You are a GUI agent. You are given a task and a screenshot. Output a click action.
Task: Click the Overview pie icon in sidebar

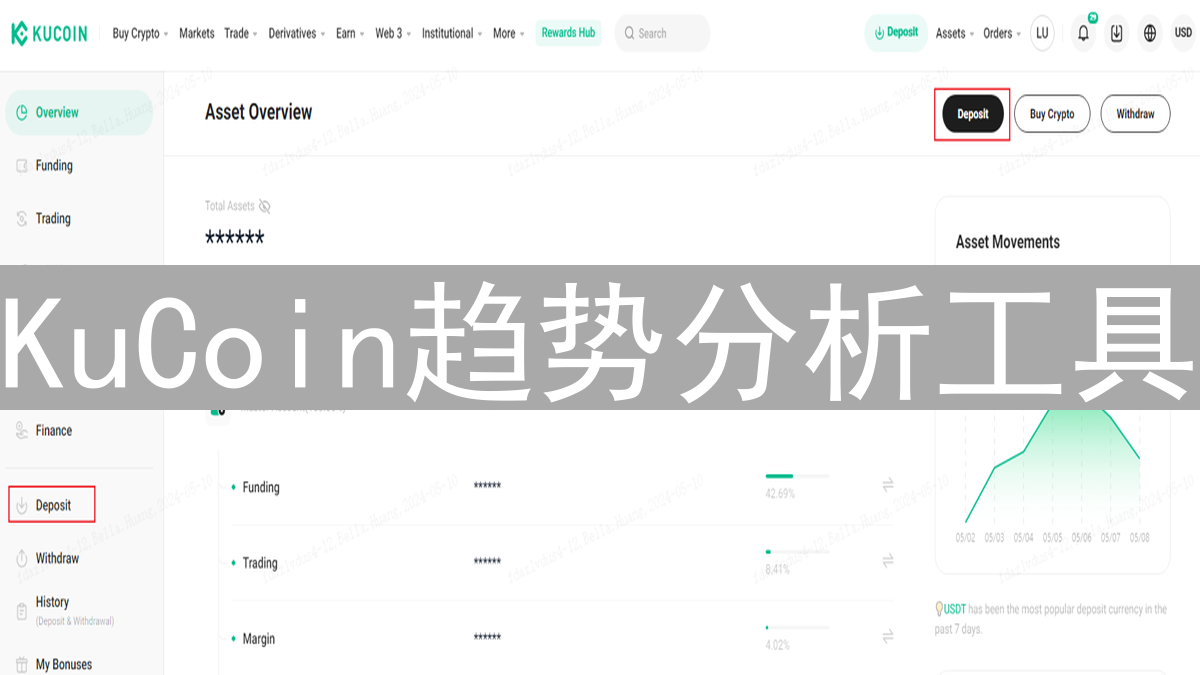pos(22,113)
